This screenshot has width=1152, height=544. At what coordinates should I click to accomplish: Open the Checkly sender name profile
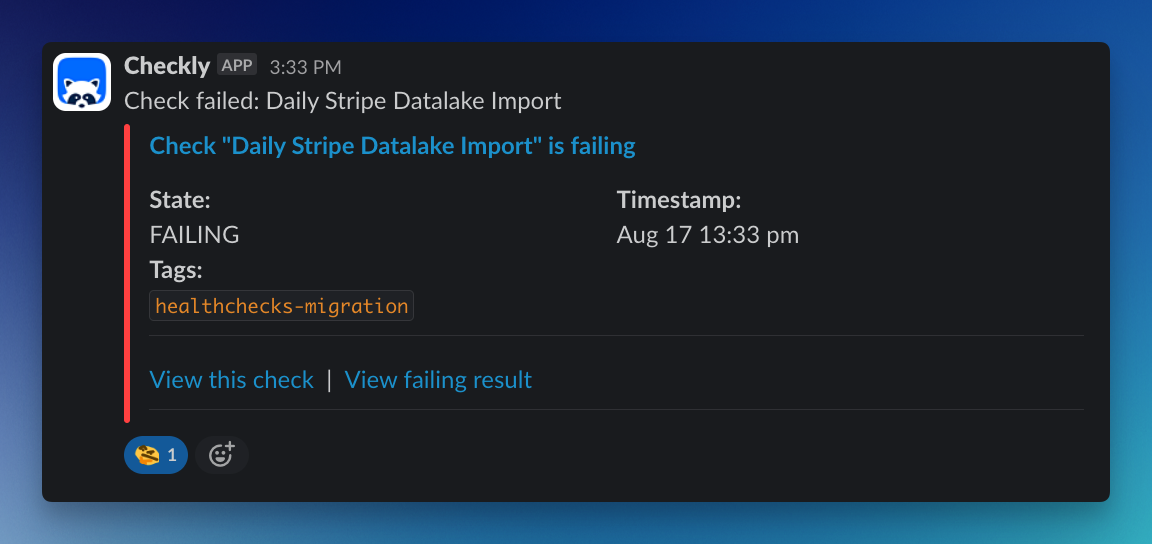tap(166, 66)
